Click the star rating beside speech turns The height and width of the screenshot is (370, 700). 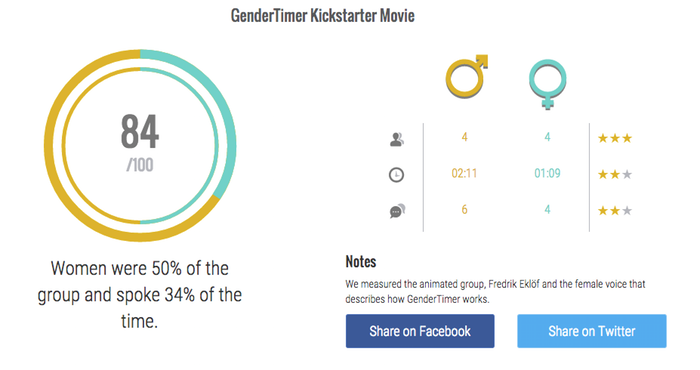(615, 210)
